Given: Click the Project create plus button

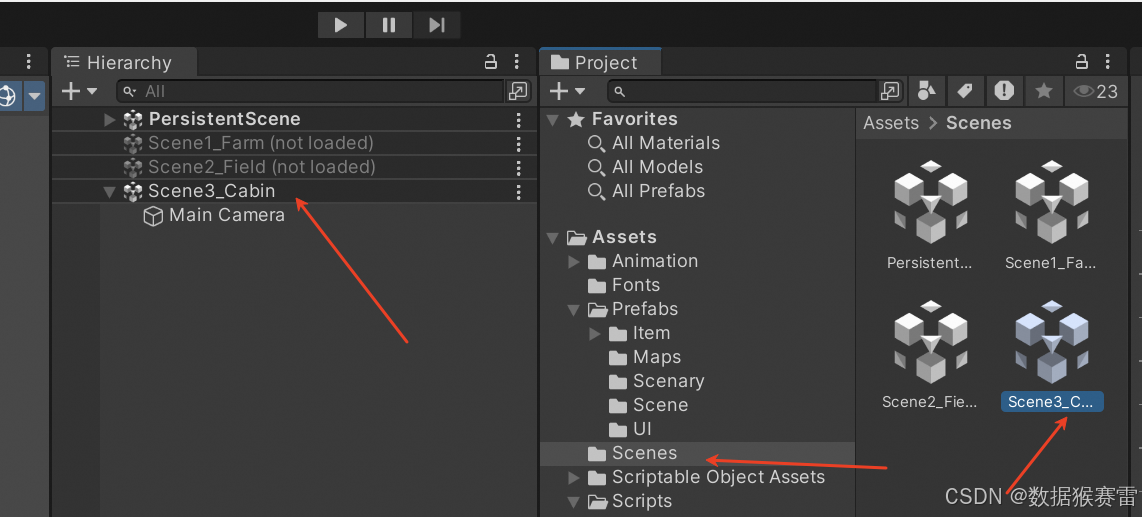Looking at the screenshot, I should 559,91.
